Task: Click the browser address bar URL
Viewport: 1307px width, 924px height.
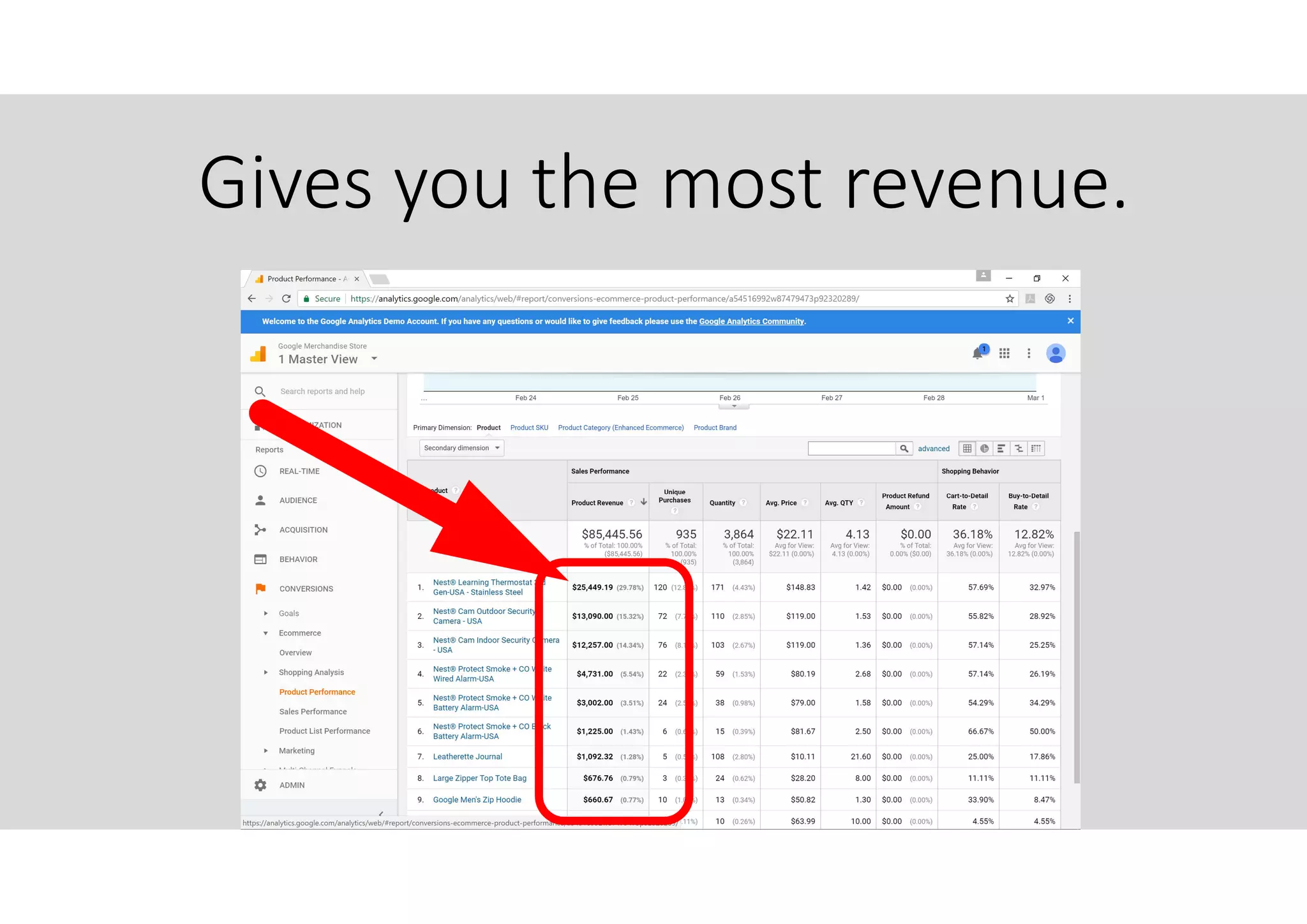Action: pos(604,299)
